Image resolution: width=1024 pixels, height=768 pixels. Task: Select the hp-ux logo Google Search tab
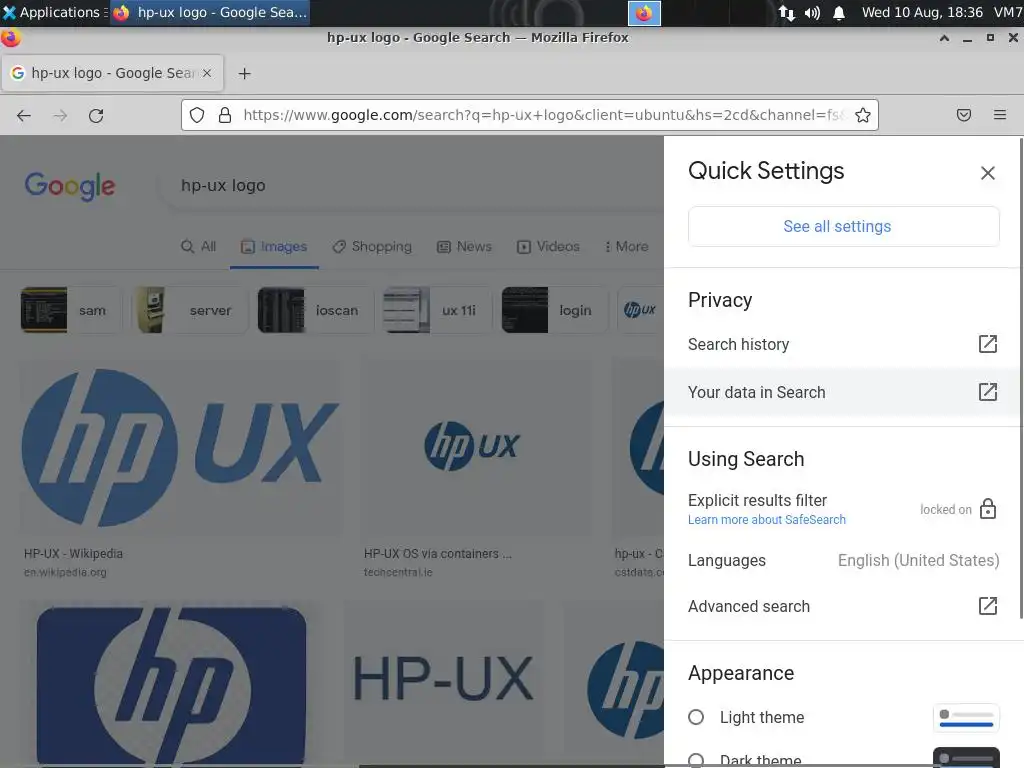[112, 73]
